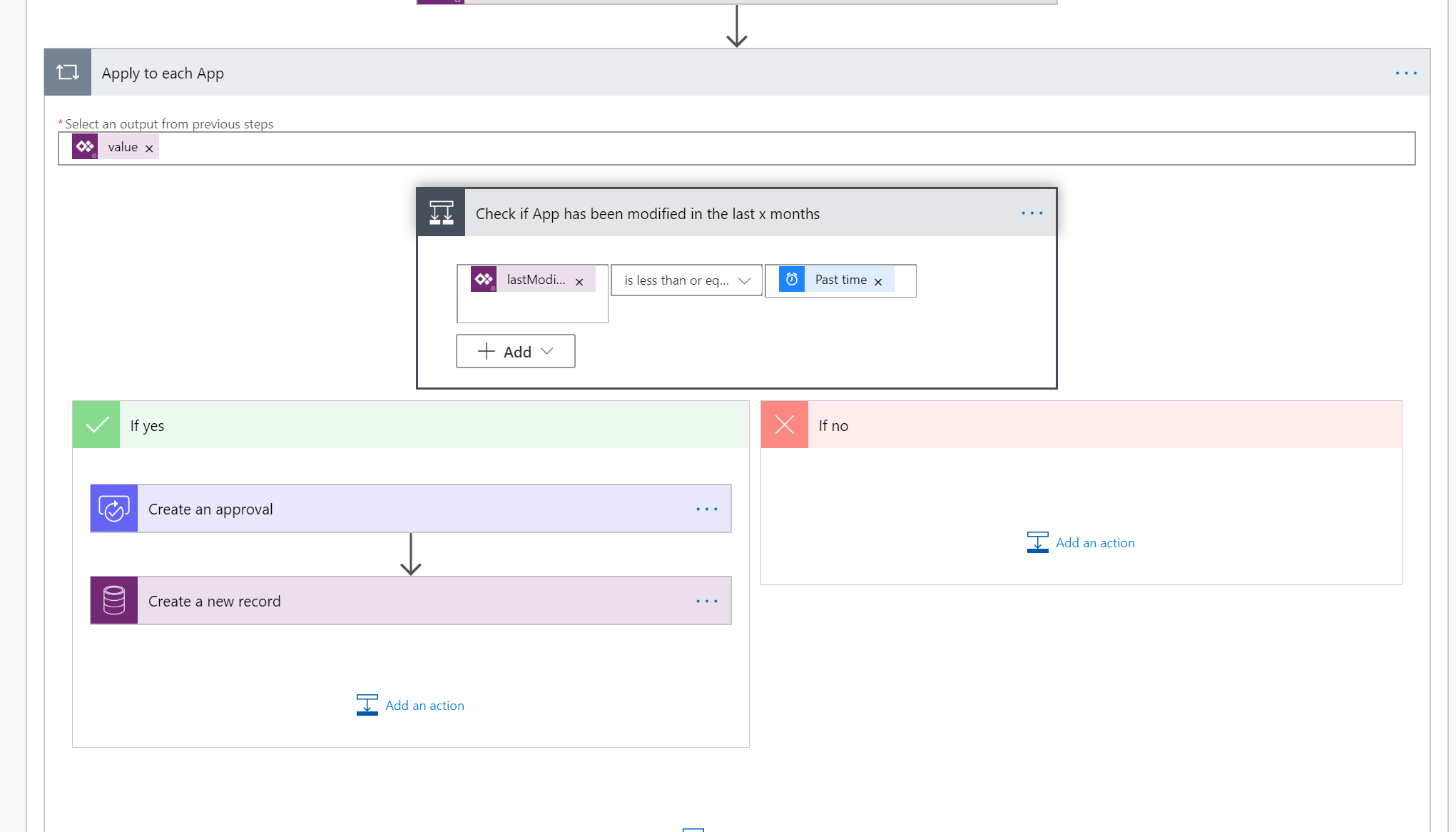
Task: Click the value token's dynamic content icon
Action: (x=85, y=146)
